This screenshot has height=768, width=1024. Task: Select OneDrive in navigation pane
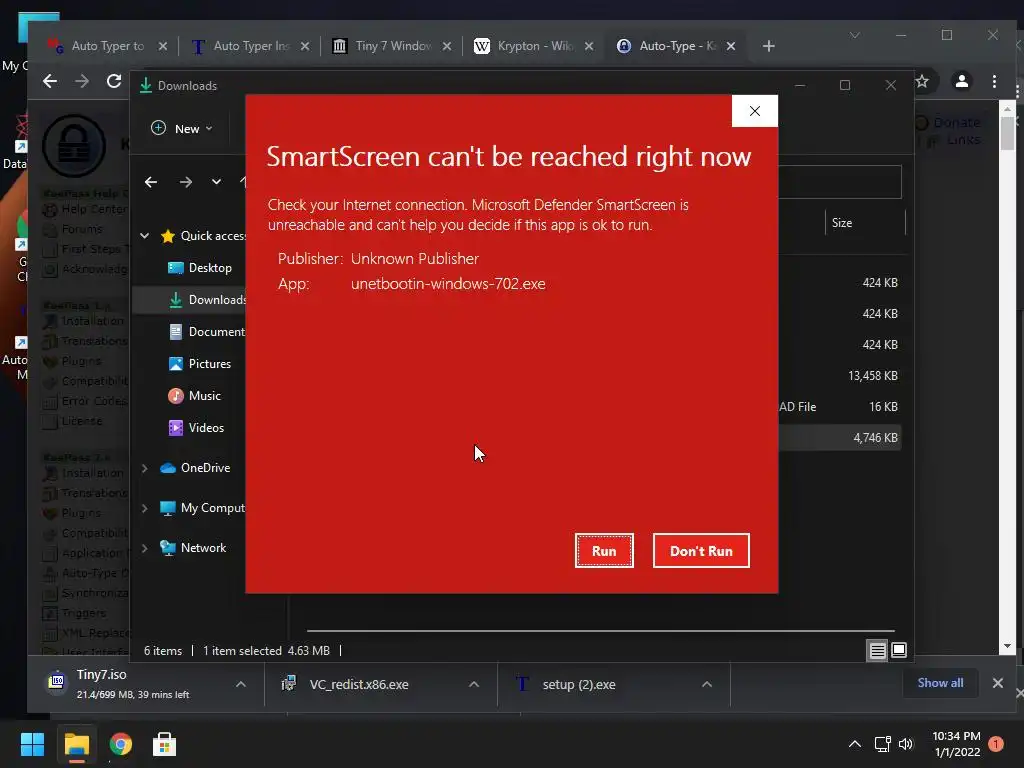(195, 468)
